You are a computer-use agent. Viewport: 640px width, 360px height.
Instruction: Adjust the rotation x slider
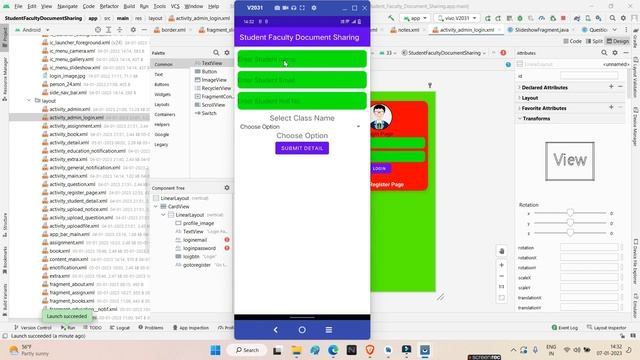point(570,213)
